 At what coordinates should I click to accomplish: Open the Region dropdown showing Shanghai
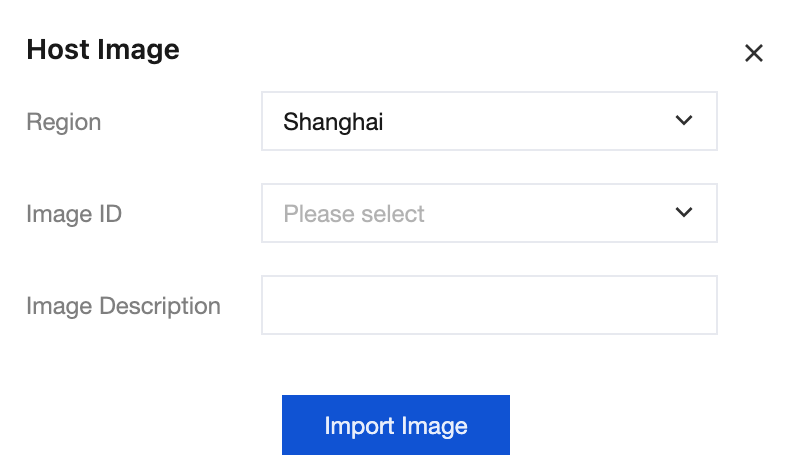(x=489, y=122)
